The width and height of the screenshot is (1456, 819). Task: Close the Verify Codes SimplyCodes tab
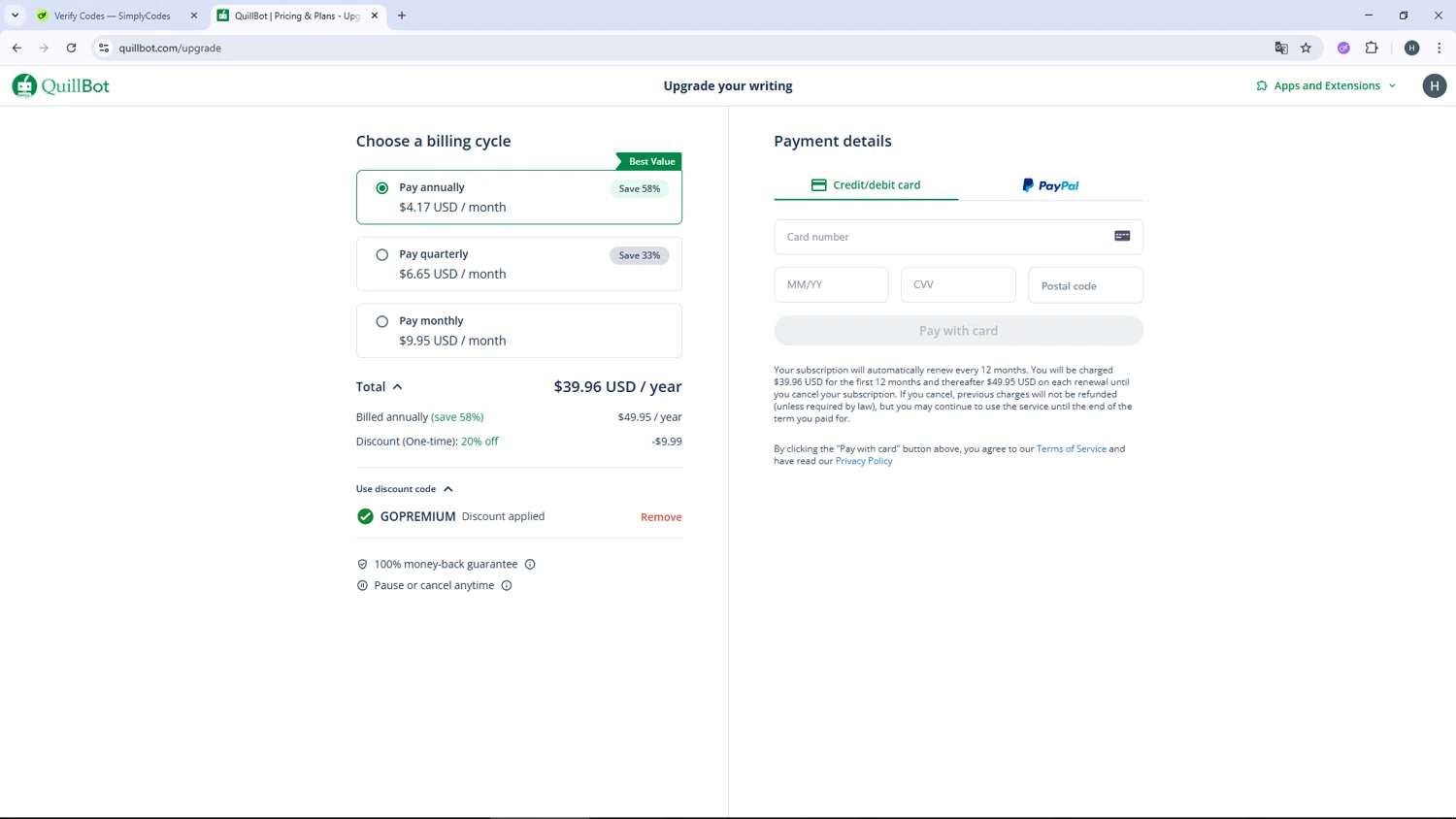point(194,16)
